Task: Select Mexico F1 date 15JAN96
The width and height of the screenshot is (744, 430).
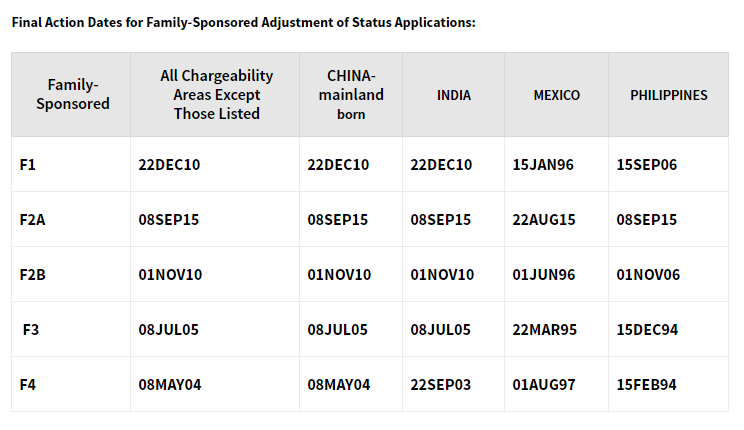Action: tap(543, 165)
